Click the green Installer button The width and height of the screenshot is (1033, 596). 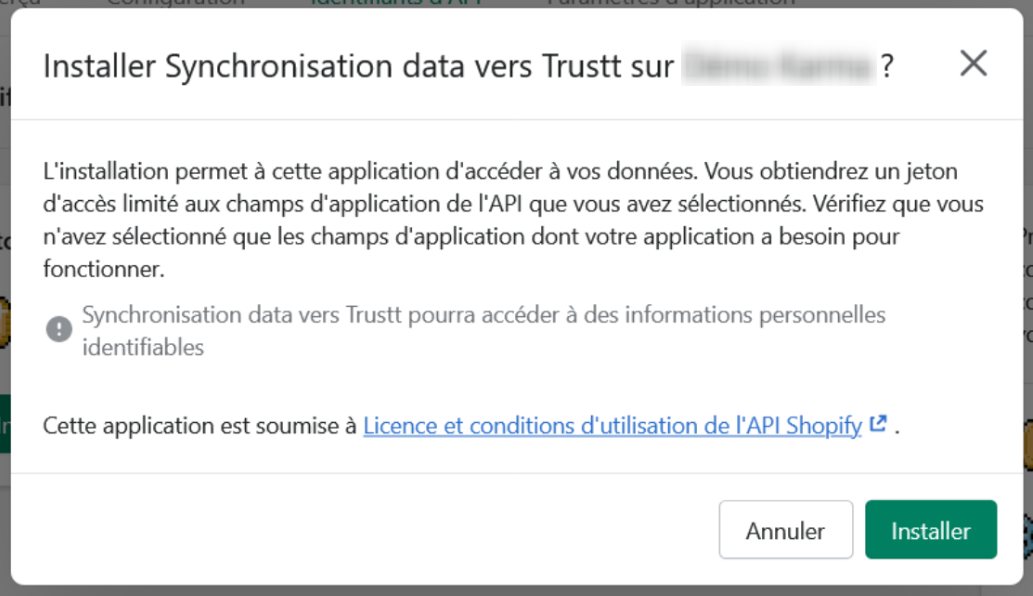click(x=930, y=530)
